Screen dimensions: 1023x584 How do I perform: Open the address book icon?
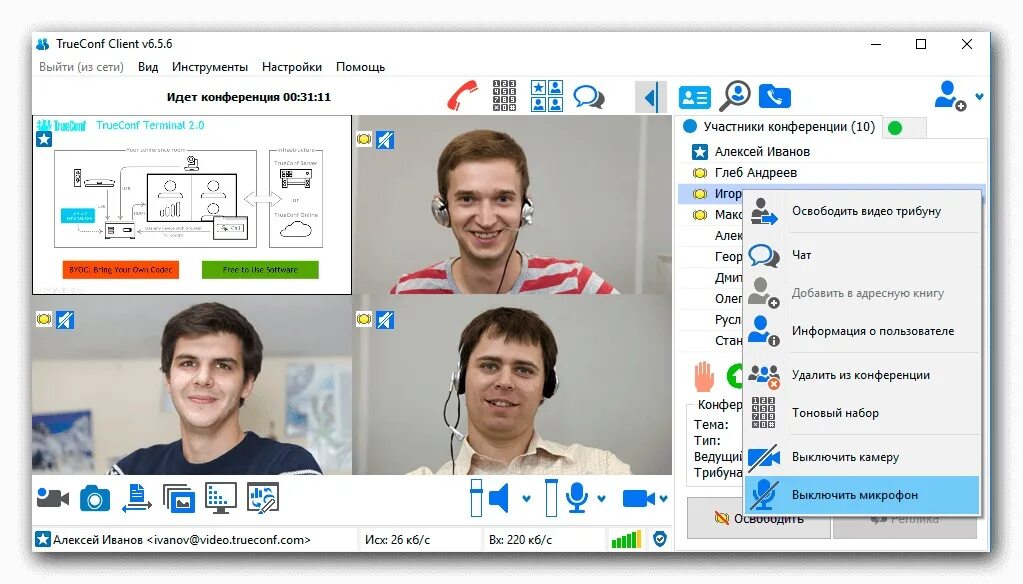[694, 97]
